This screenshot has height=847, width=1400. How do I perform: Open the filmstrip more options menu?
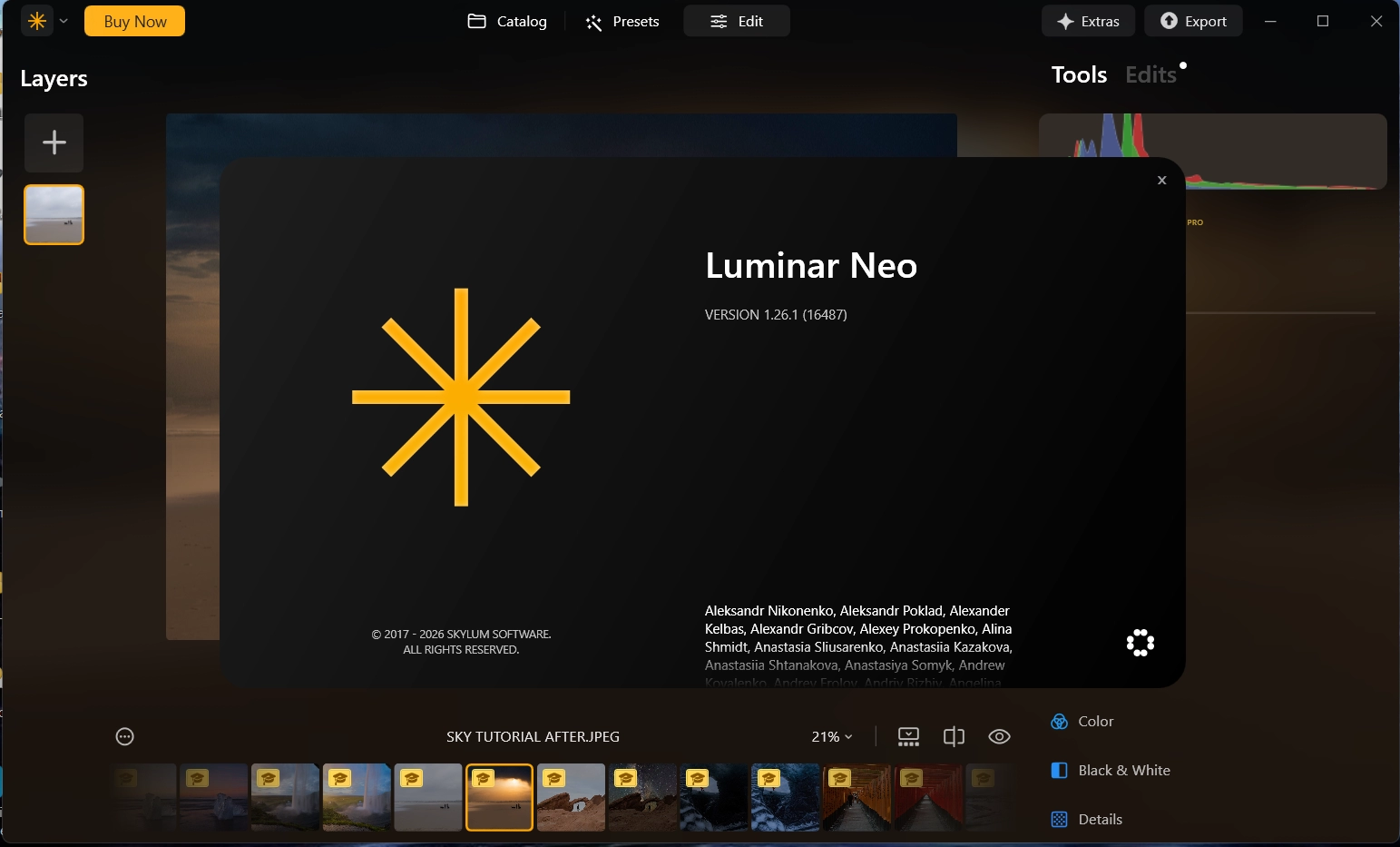coord(125,736)
